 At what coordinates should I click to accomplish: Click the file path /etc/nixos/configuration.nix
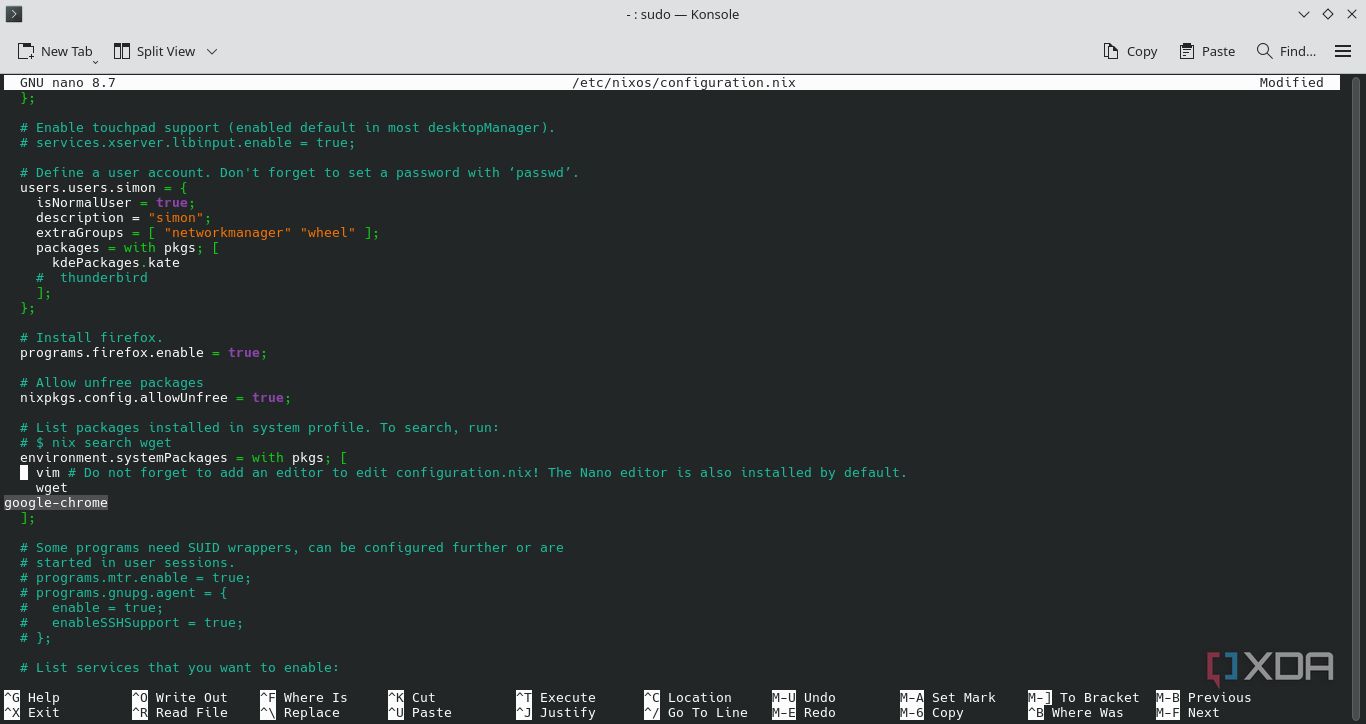684,82
